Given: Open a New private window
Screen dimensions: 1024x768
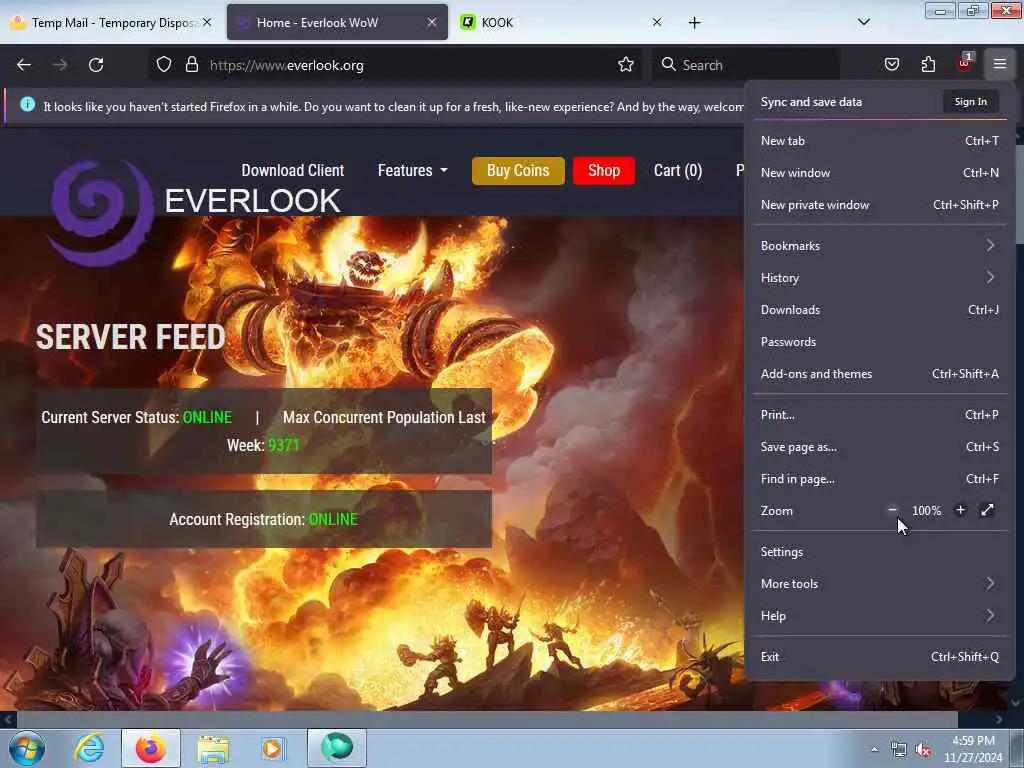Looking at the screenshot, I should tap(880, 204).
